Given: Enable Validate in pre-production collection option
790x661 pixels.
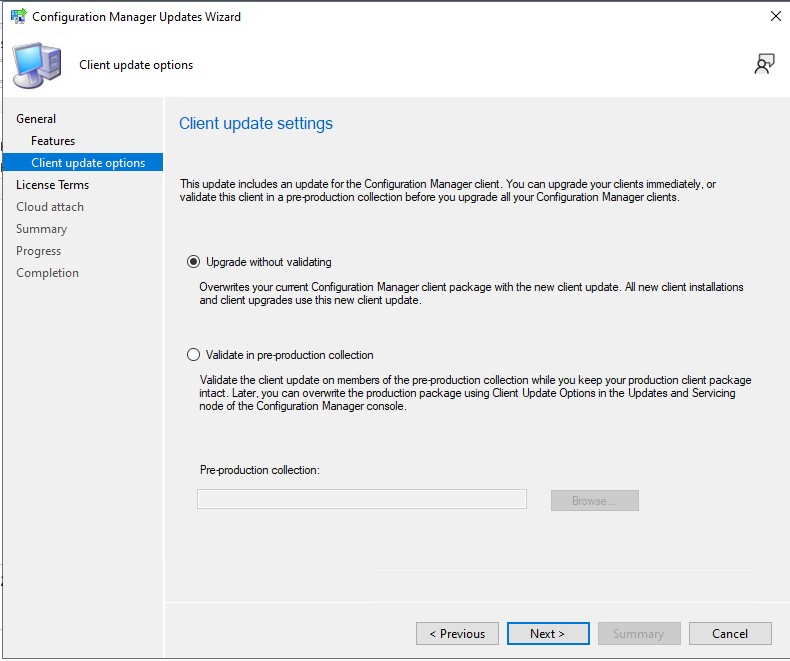Looking at the screenshot, I should 194,355.
